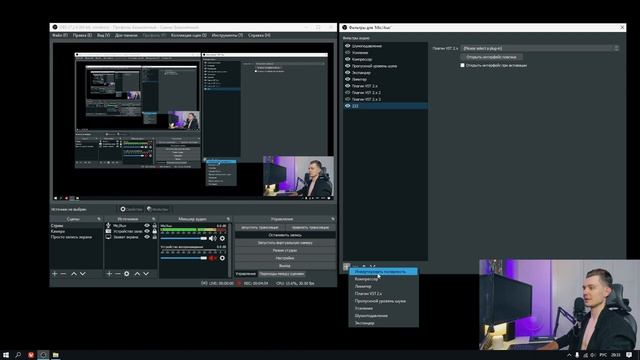Image resolution: width=640 pixels, height=360 pixels.
Task: Toggle lock on the second source row
Action: point(154,231)
